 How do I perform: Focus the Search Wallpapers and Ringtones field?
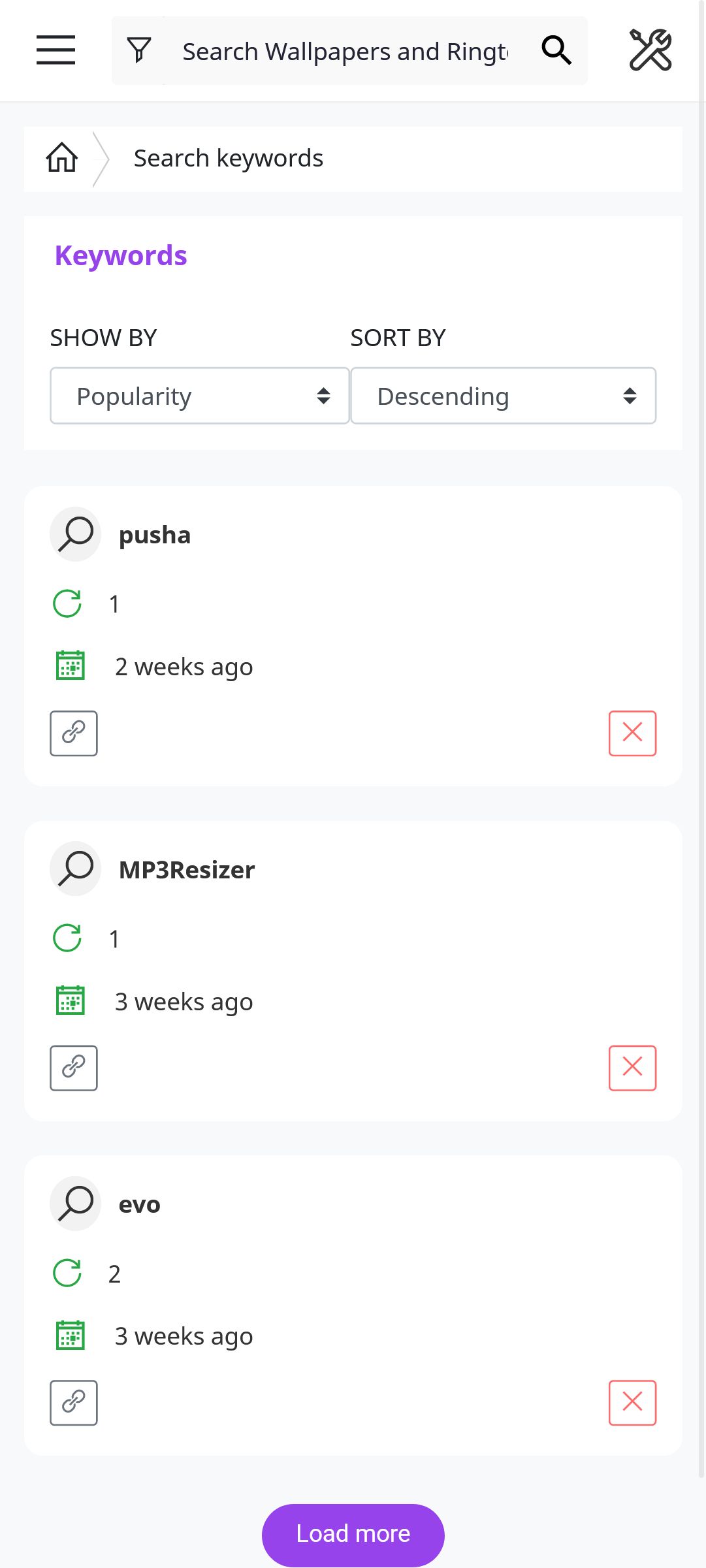point(345,51)
